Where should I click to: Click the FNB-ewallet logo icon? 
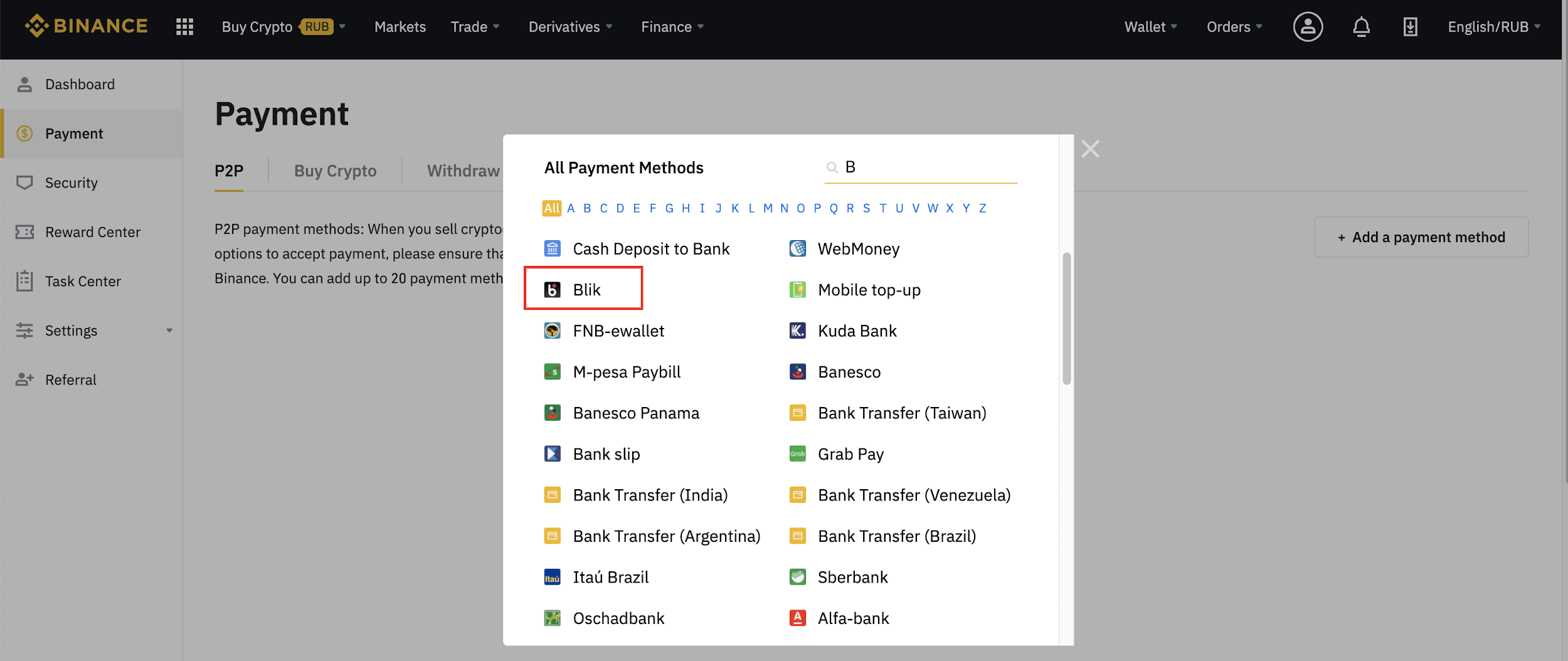[x=552, y=330]
